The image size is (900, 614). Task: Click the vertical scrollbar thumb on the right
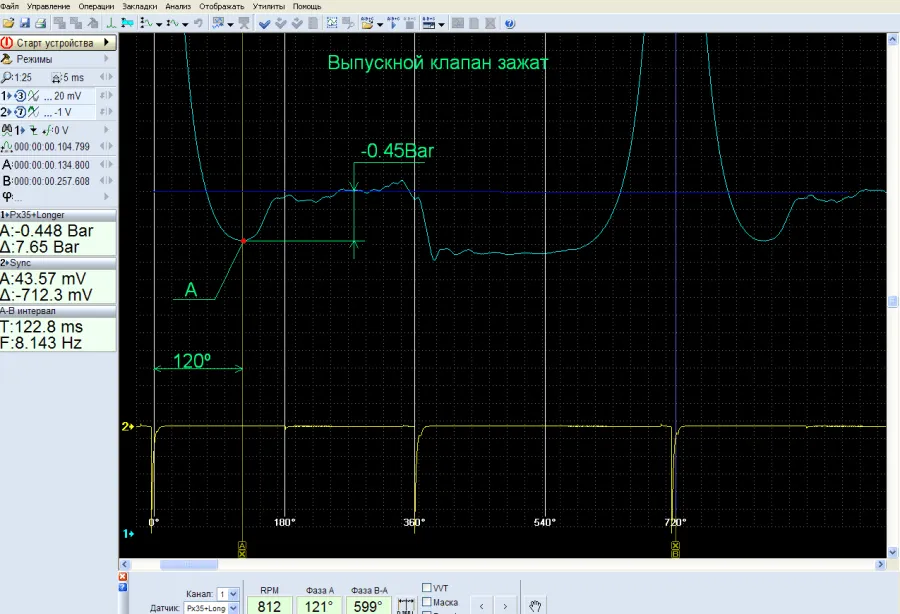893,301
